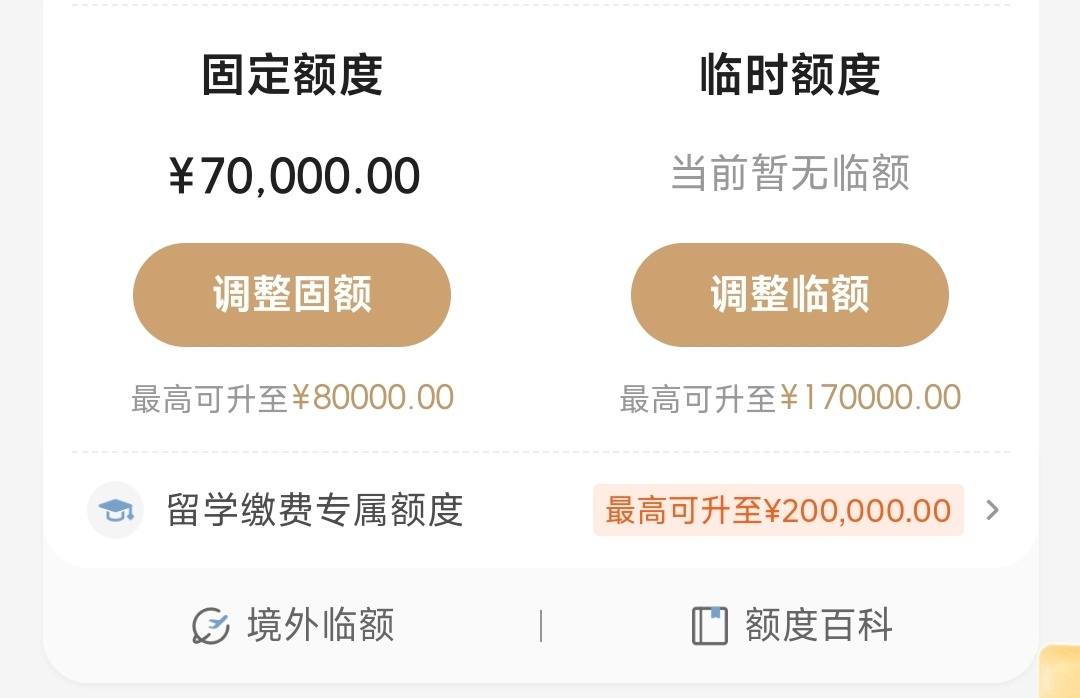
Task: Tap 最高可升至¥80000.00 hint text
Action: click(292, 398)
